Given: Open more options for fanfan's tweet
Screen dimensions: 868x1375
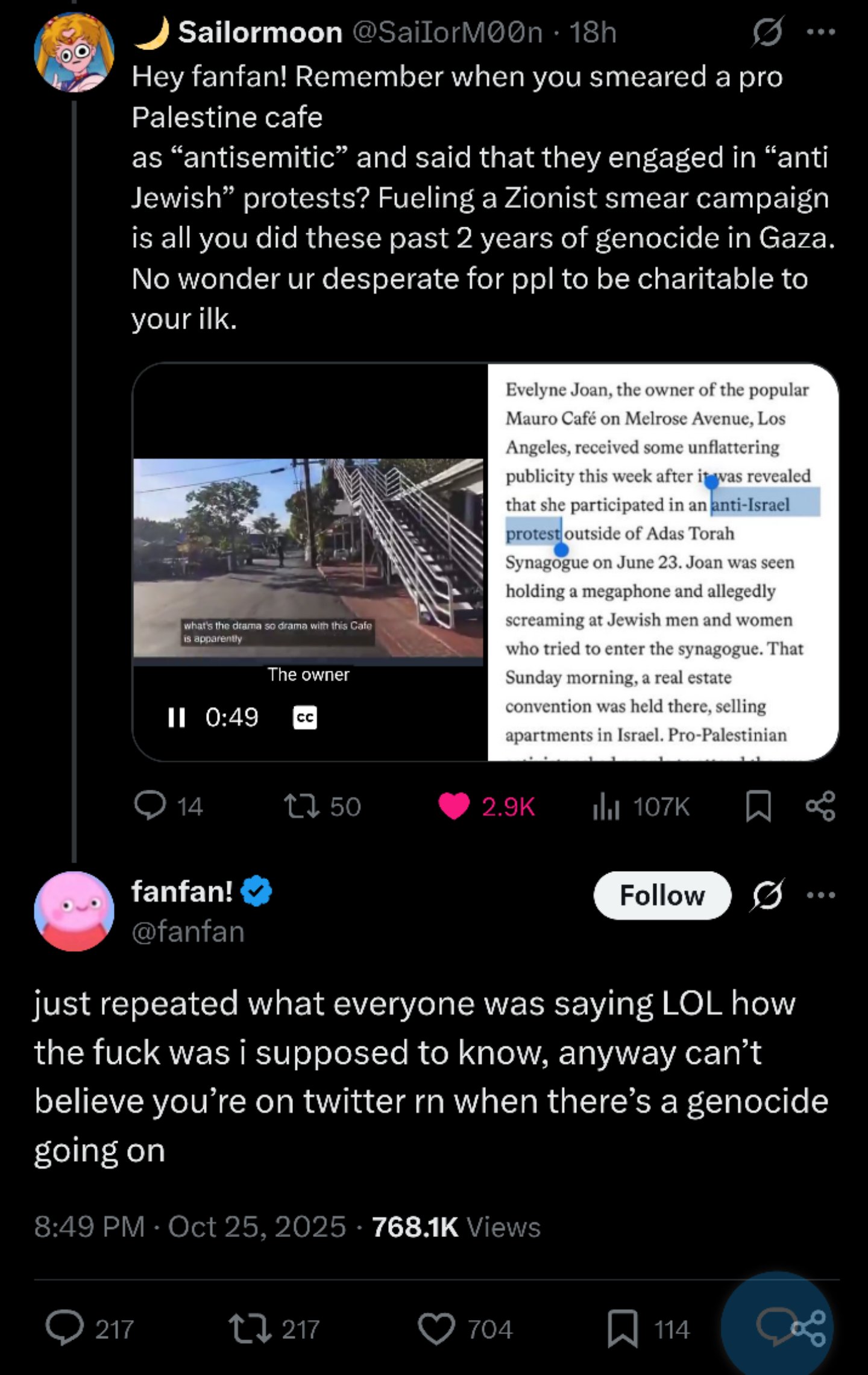Looking at the screenshot, I should 821,895.
